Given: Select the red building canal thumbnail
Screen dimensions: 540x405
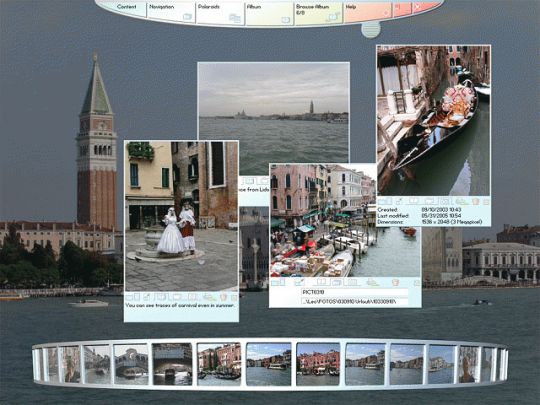Looking at the screenshot, I should (x=318, y=364).
